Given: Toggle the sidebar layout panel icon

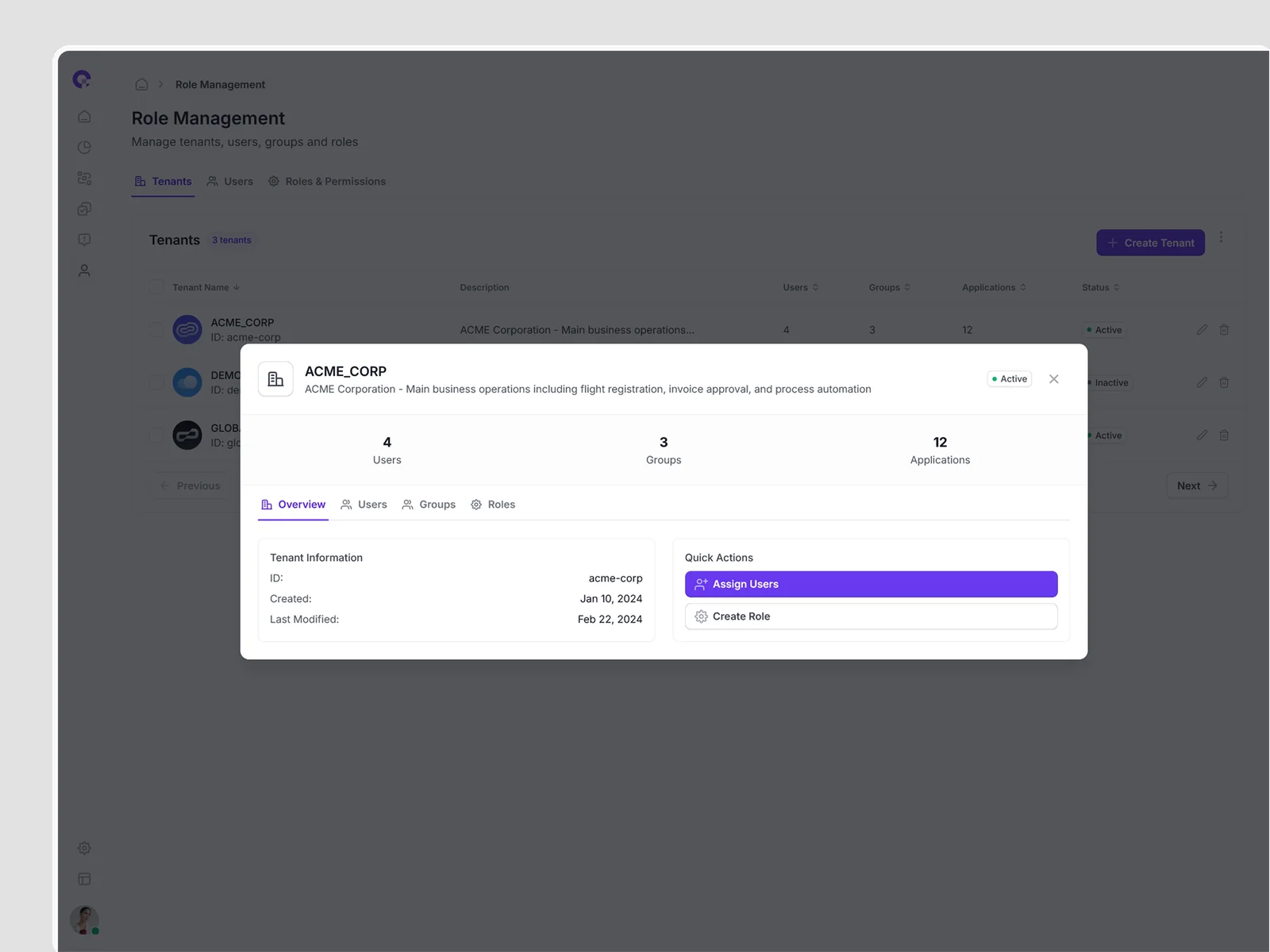Looking at the screenshot, I should coord(84,879).
